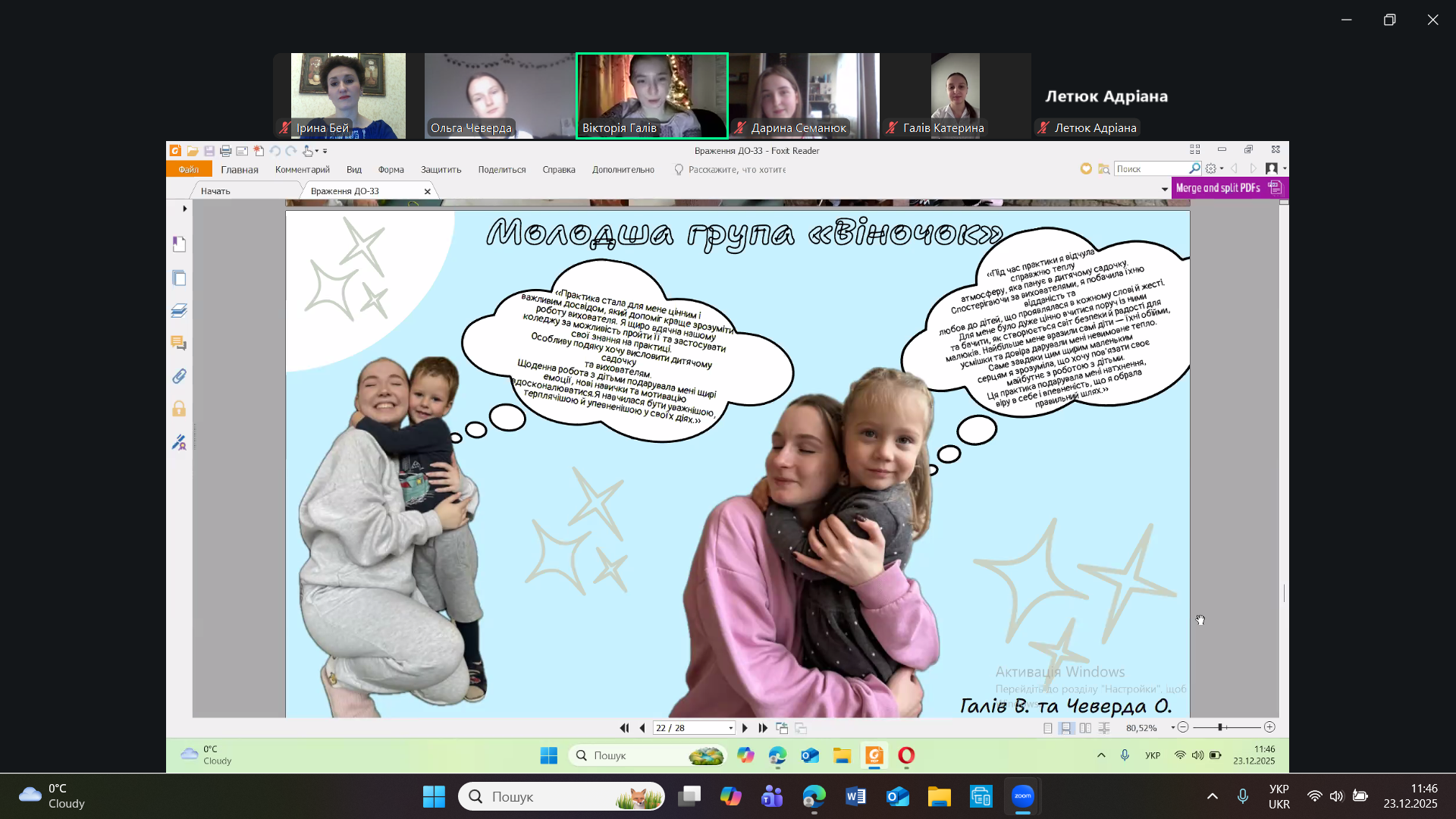
Task: Open the Комментарий ribbon tab
Action: coord(302,170)
